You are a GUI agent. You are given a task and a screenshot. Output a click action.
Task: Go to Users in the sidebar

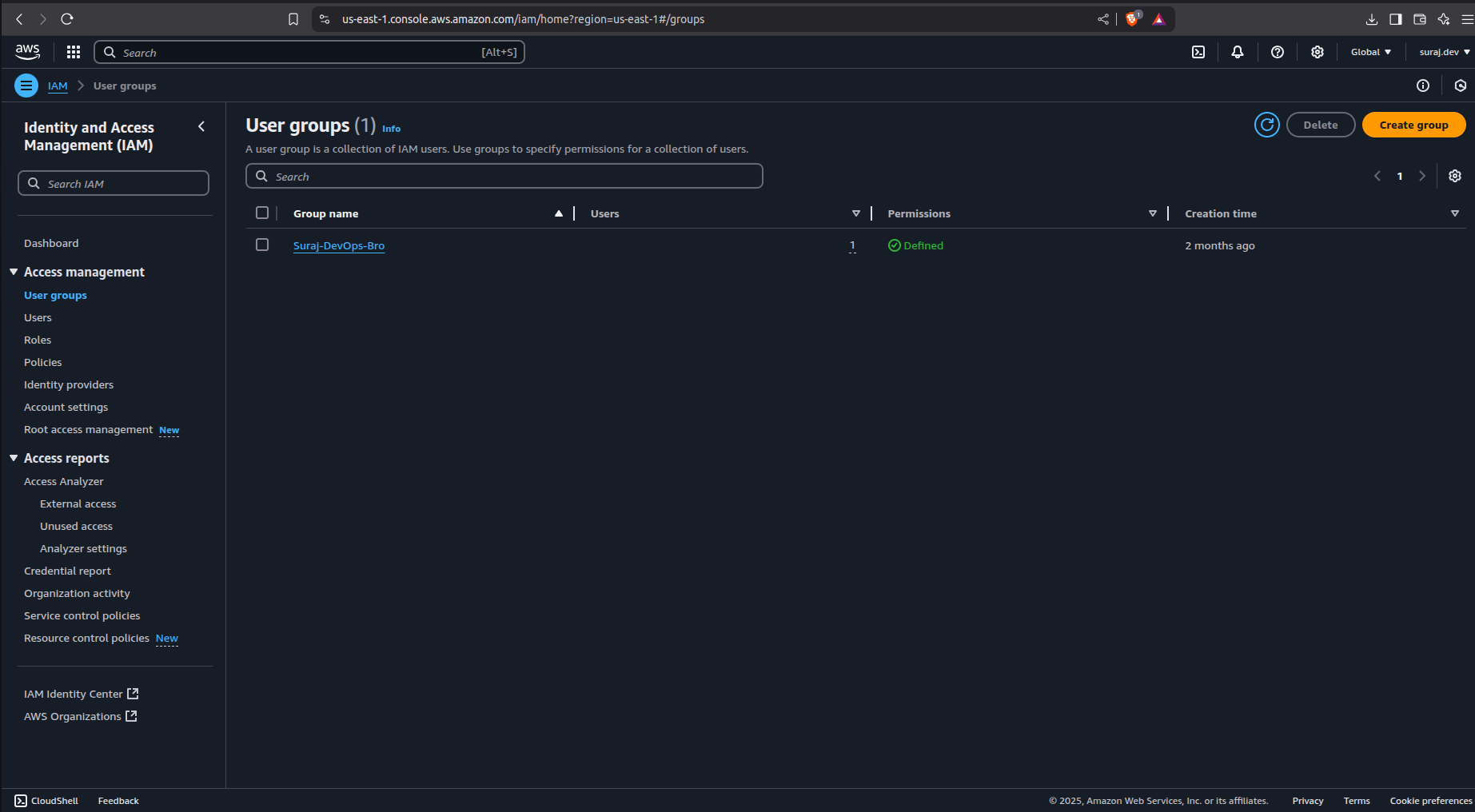click(38, 317)
